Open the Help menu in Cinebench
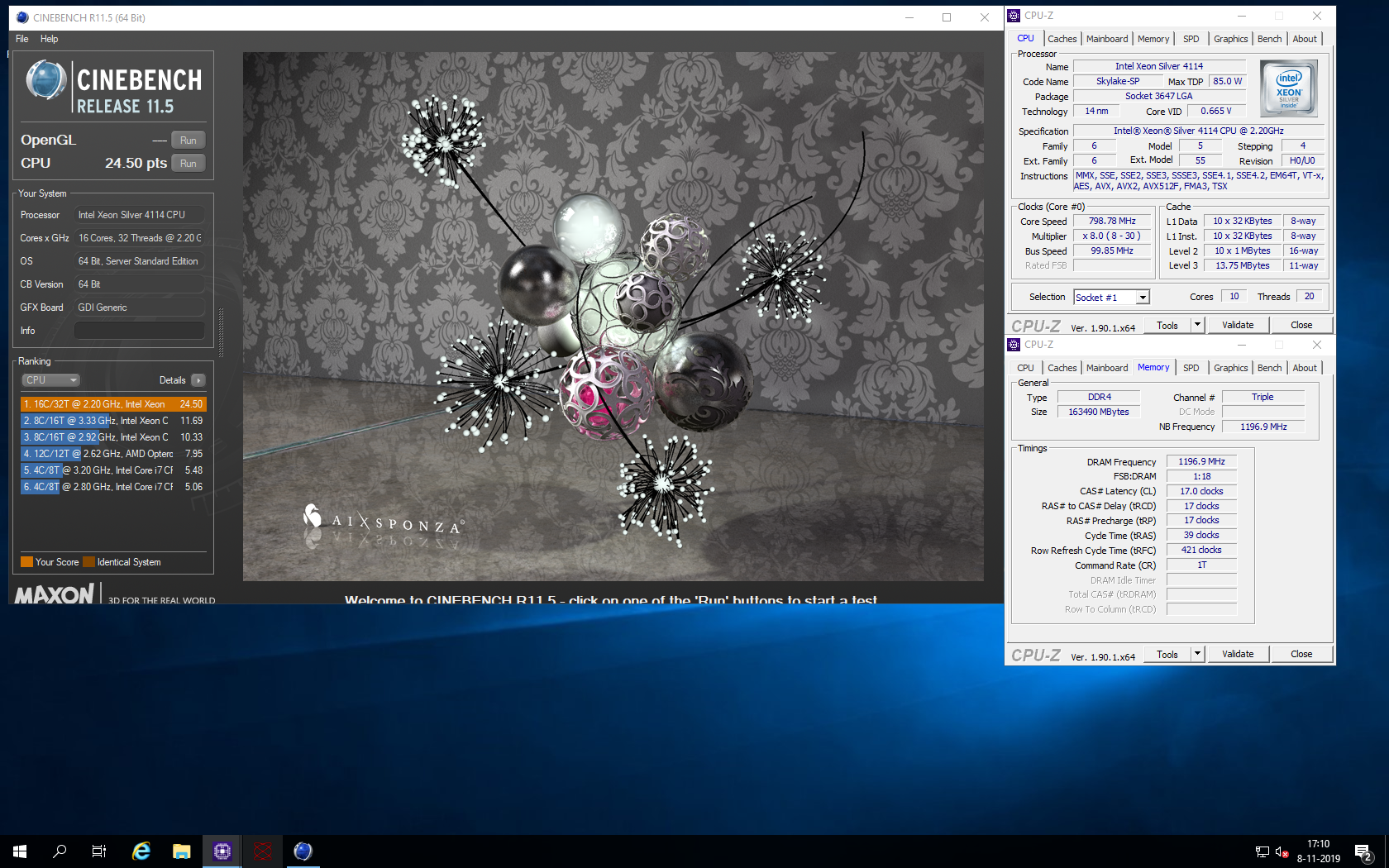The width and height of the screenshot is (1389, 868). click(x=50, y=39)
